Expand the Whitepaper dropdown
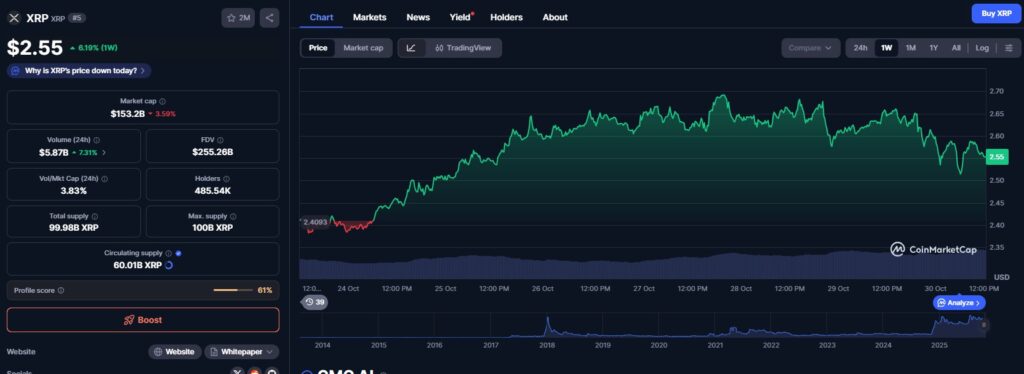Image resolution: width=1024 pixels, height=374 pixels. point(242,352)
